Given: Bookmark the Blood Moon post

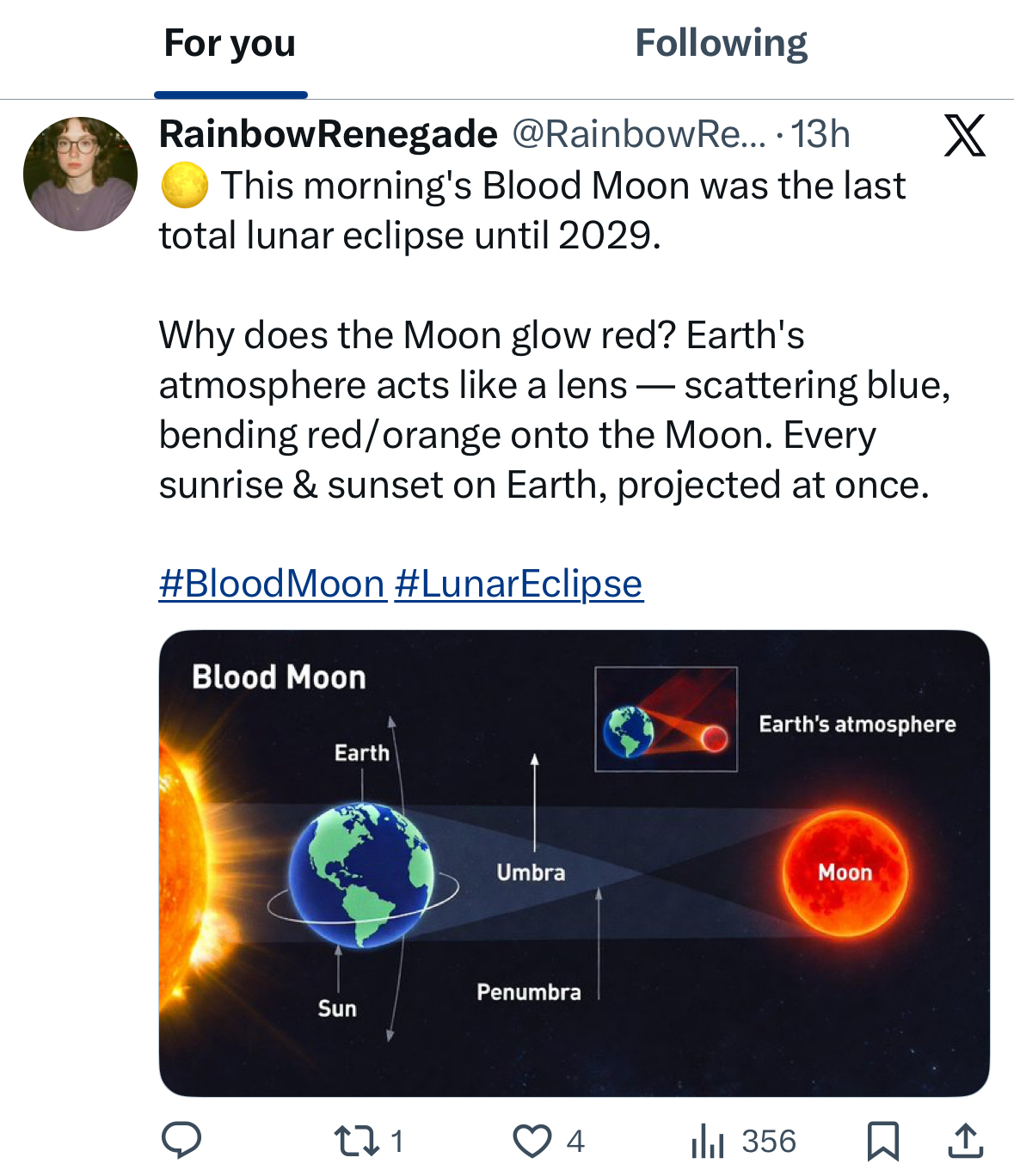Looking at the screenshot, I should click(x=882, y=1141).
